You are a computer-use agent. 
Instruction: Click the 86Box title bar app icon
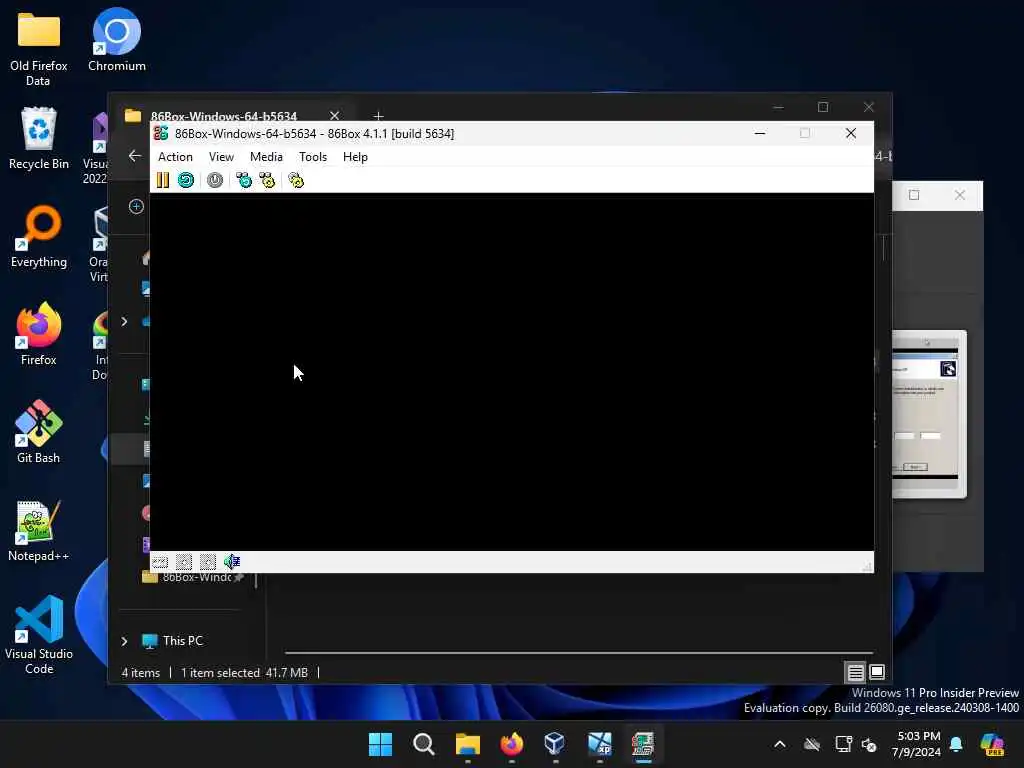[161, 133]
